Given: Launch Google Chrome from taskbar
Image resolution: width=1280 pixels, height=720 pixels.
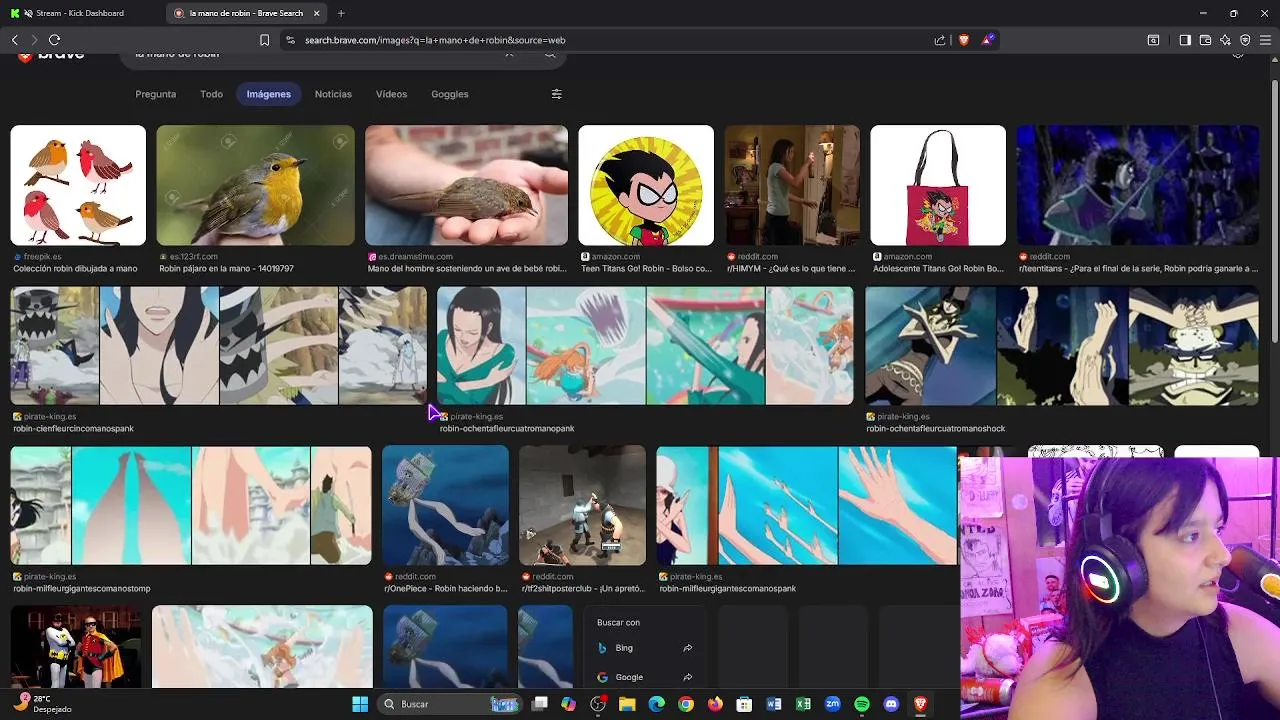Looking at the screenshot, I should [x=685, y=704].
